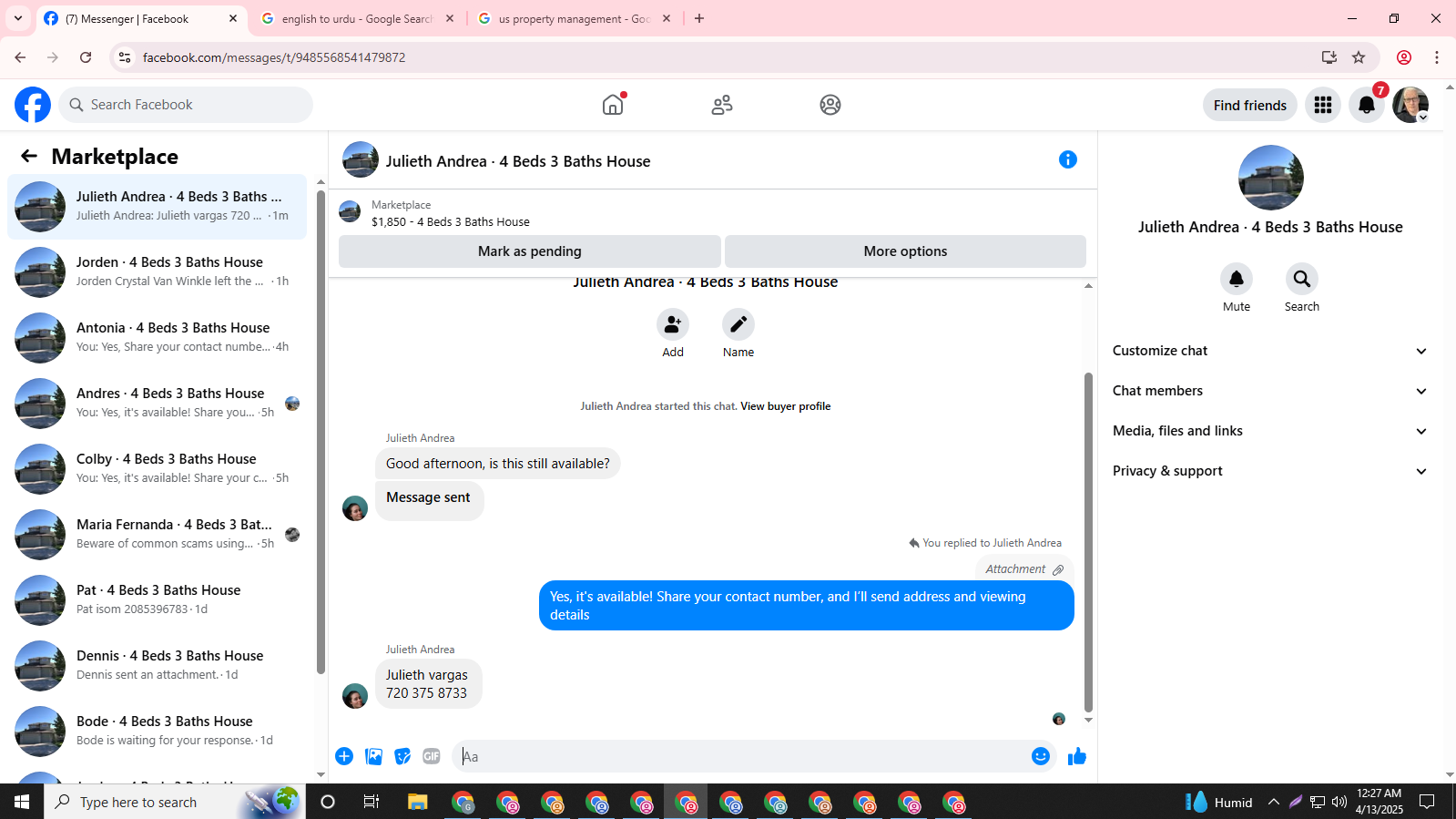Open a new browser tab
1456x819 pixels.
click(699, 18)
